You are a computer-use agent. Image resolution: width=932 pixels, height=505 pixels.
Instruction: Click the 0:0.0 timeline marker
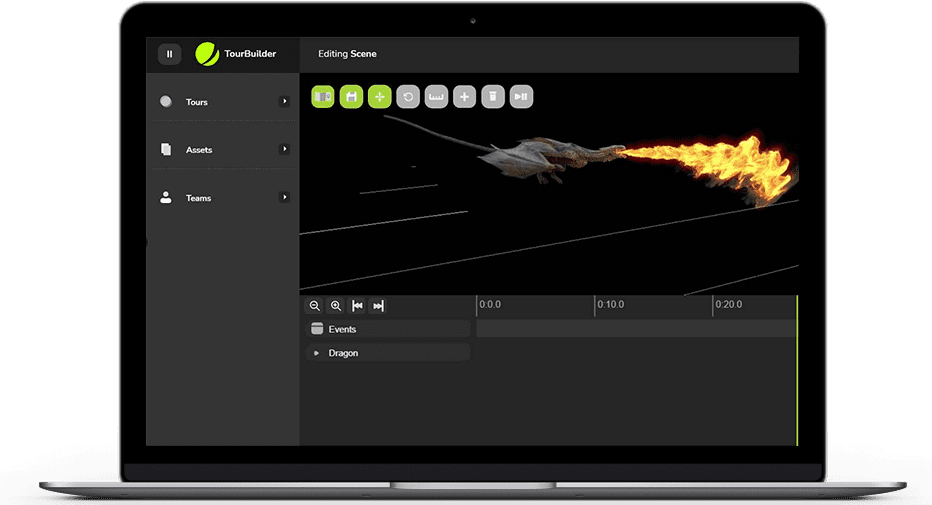point(490,305)
